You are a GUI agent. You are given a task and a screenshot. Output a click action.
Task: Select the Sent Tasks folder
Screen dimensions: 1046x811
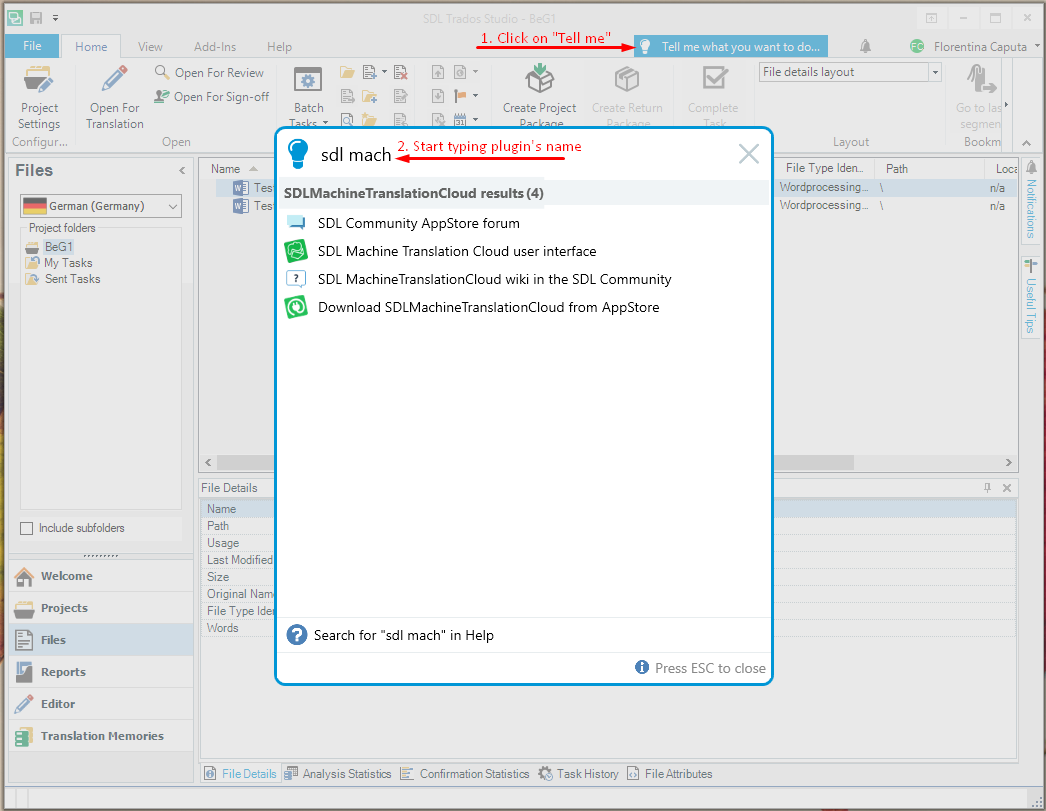(72, 279)
